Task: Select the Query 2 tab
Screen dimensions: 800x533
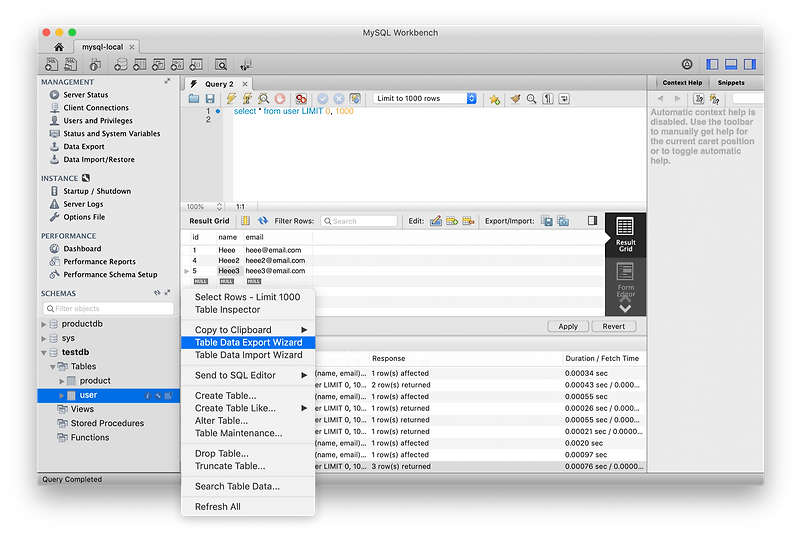Action: tap(219, 84)
